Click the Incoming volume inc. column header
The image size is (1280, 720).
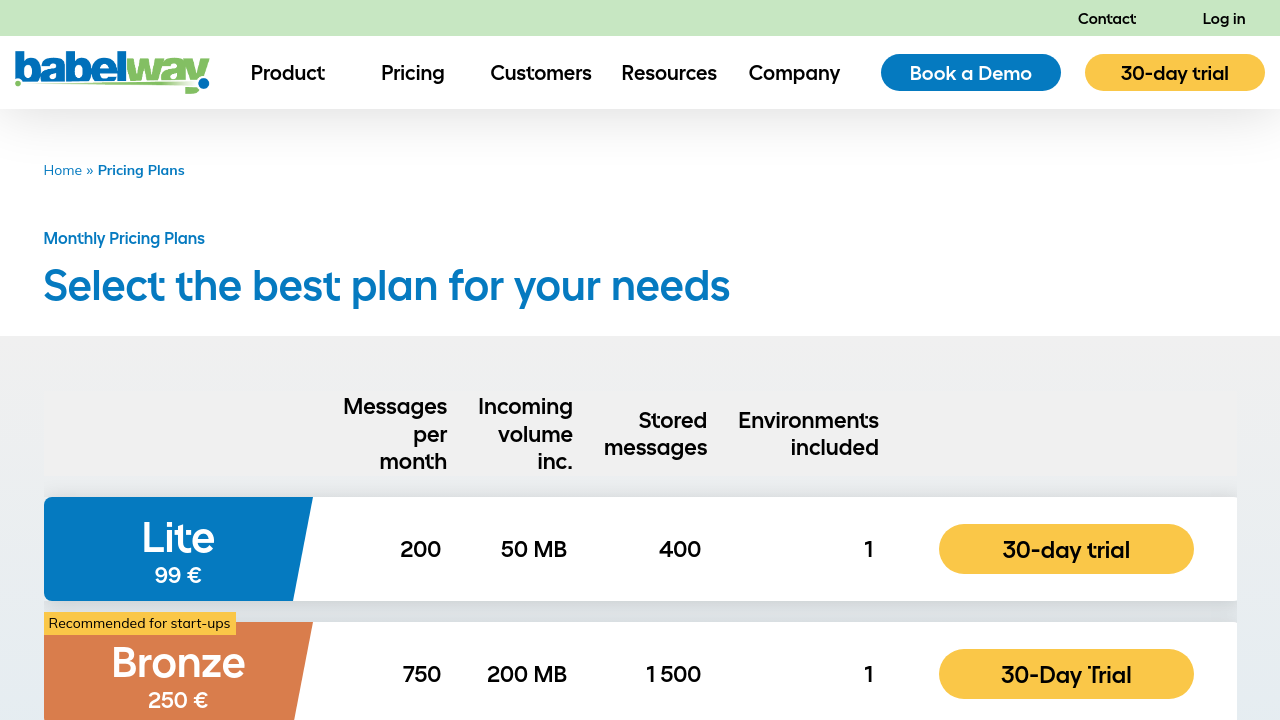point(525,434)
